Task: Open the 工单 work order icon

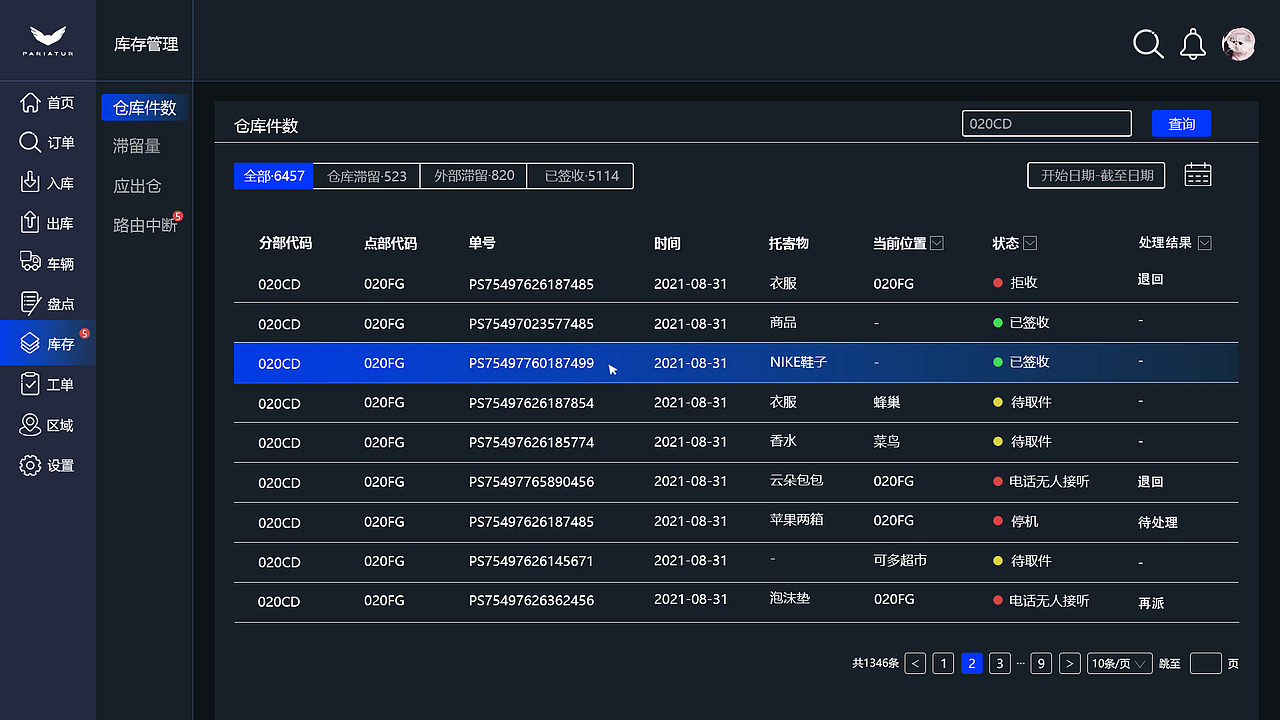Action: pyautogui.click(x=30, y=383)
